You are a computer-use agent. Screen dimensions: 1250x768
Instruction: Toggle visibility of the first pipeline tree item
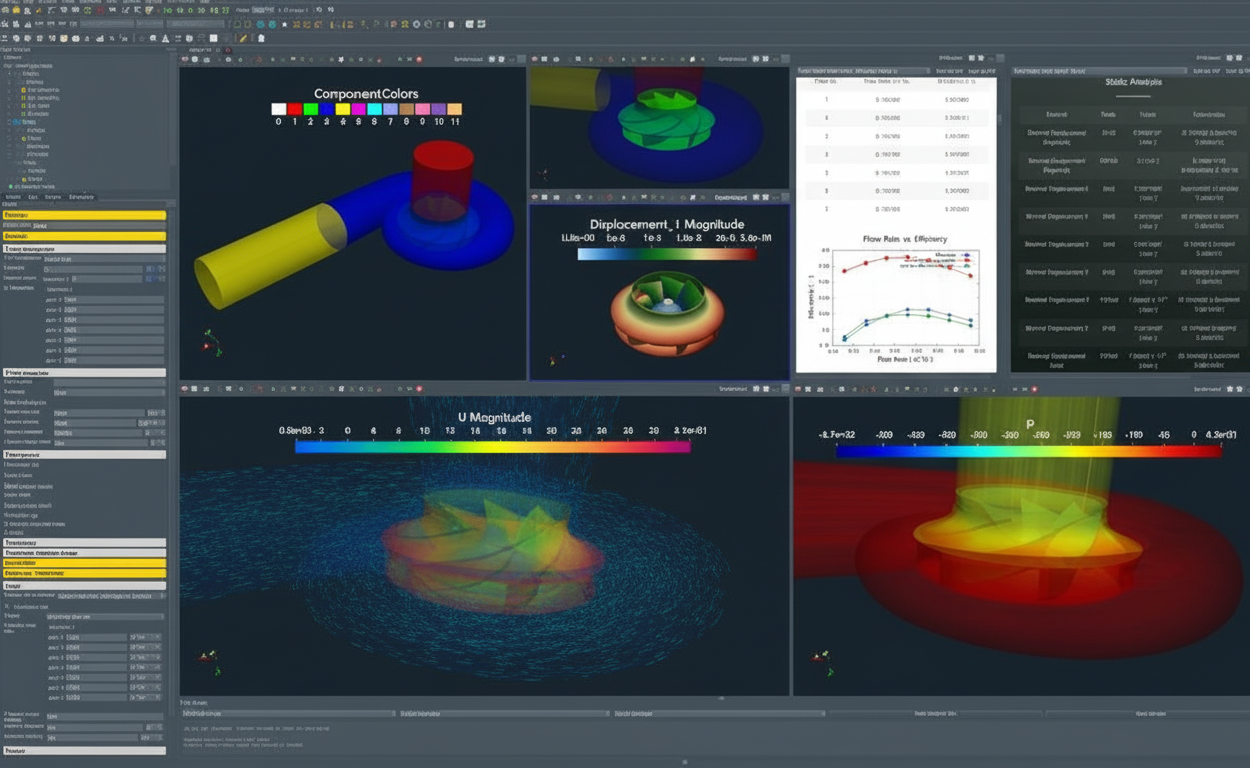pos(11,74)
